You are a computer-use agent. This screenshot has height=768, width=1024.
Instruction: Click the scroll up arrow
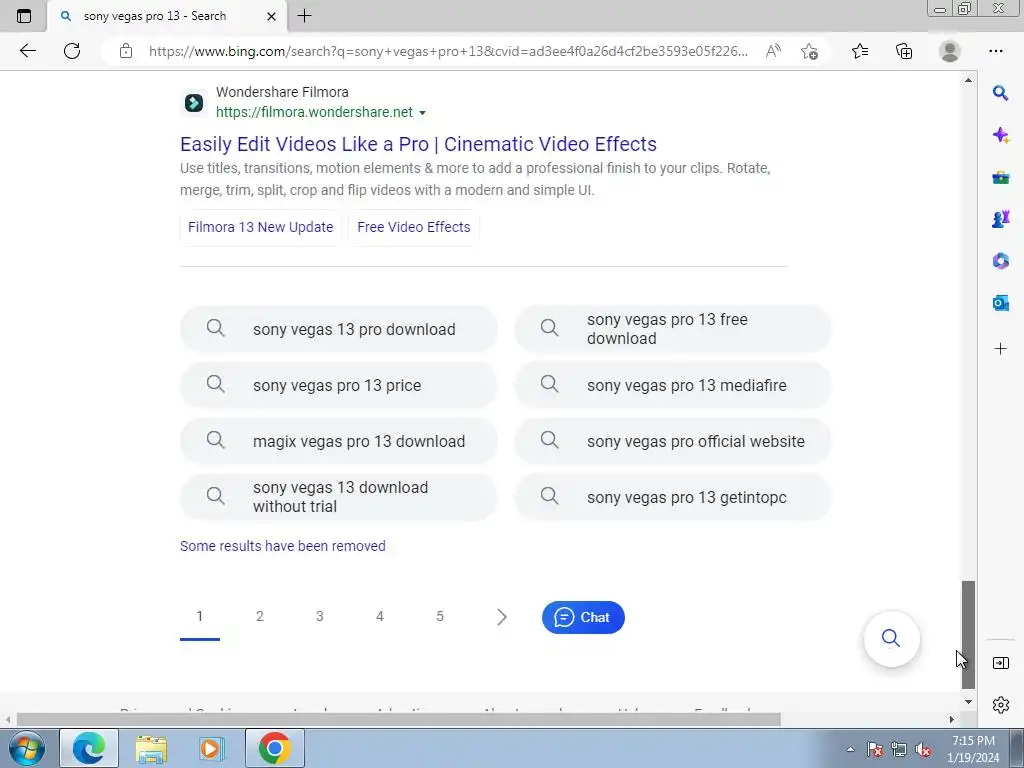tap(968, 80)
